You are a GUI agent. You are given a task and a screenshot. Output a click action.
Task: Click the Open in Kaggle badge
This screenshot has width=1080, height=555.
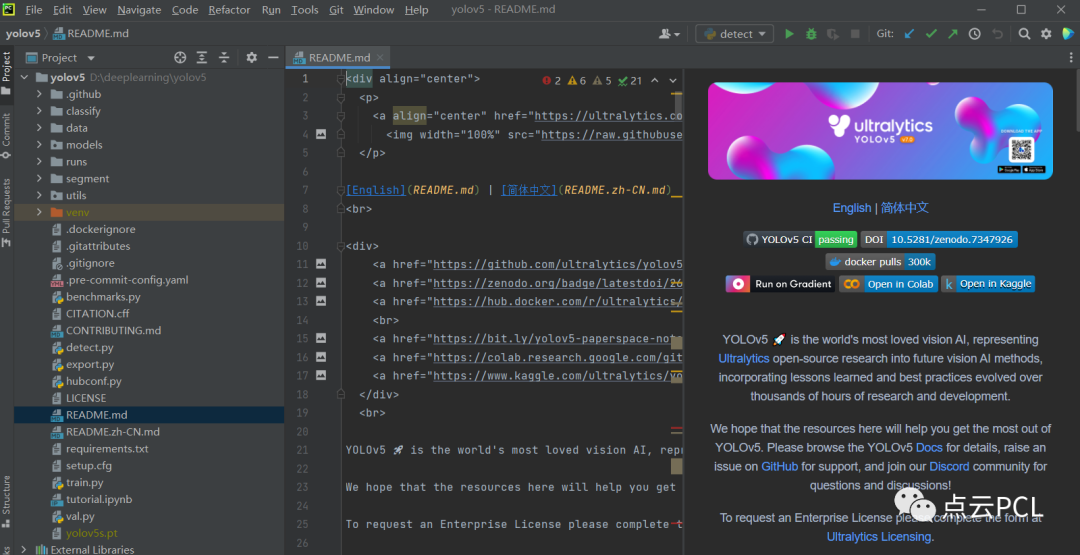pyautogui.click(x=988, y=284)
